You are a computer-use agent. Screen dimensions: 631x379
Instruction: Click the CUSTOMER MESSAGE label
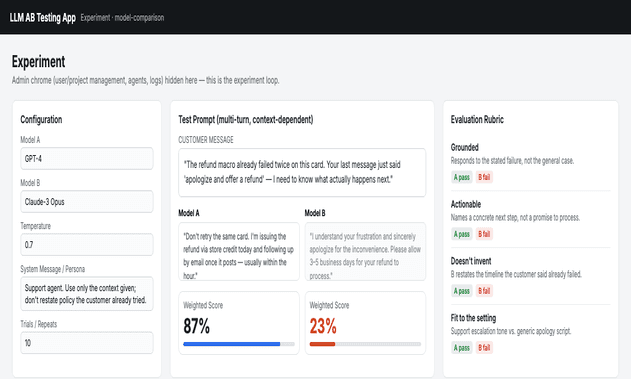pyautogui.click(x=206, y=140)
